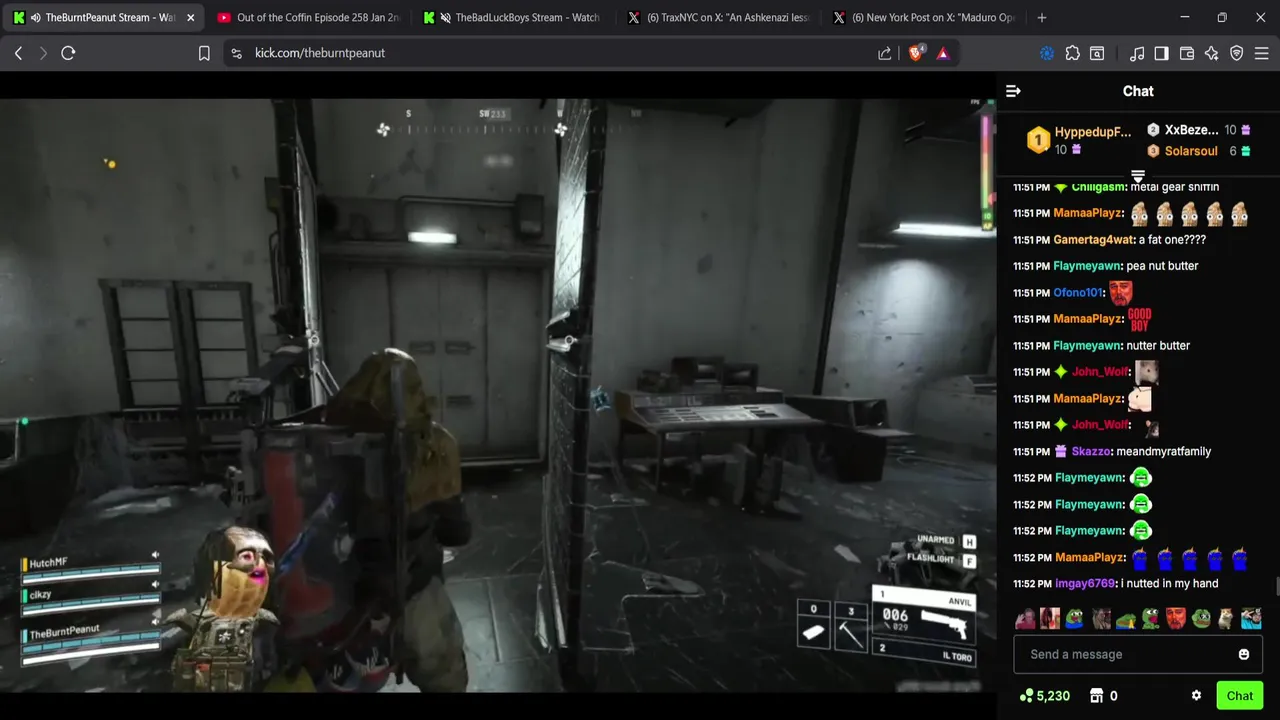The width and height of the screenshot is (1280, 720).
Task: Move the chat scrollbar thumb
Action: [1276, 585]
